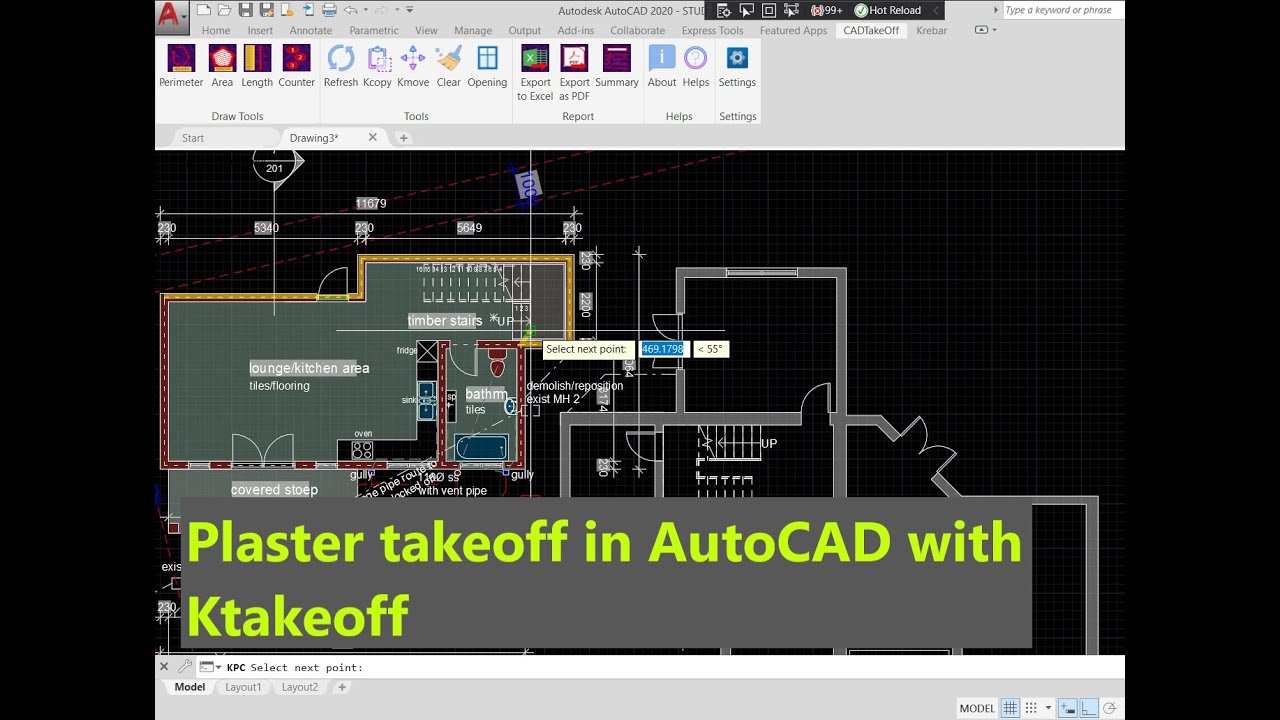This screenshot has height=720, width=1280.
Task: Open the Summary report
Action: click(617, 67)
